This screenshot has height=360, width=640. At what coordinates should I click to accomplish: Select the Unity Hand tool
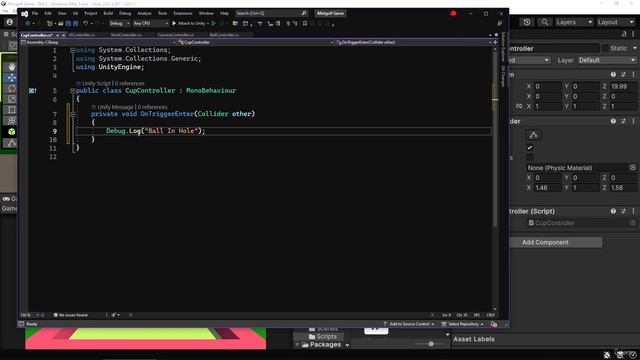pos(11,67)
